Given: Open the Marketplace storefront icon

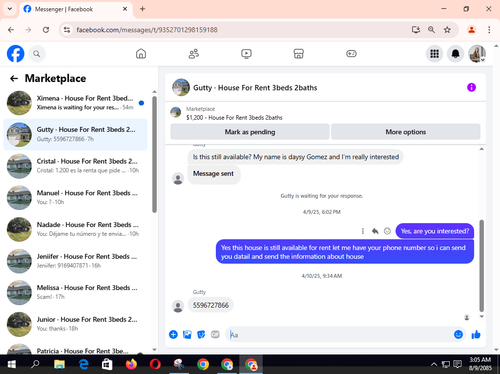Looking at the screenshot, I should pyautogui.click(x=299, y=54).
